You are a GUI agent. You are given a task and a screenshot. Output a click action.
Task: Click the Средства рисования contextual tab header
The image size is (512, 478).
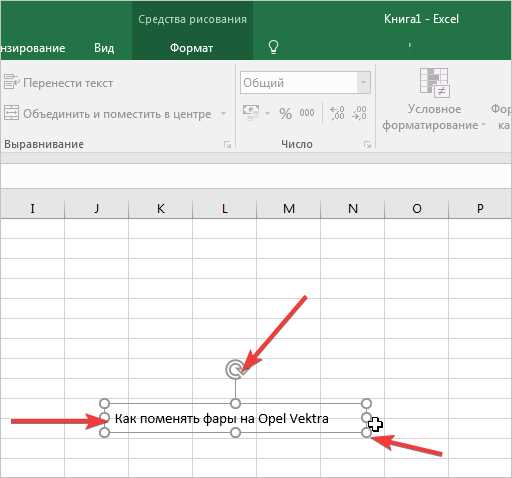[x=192, y=19]
